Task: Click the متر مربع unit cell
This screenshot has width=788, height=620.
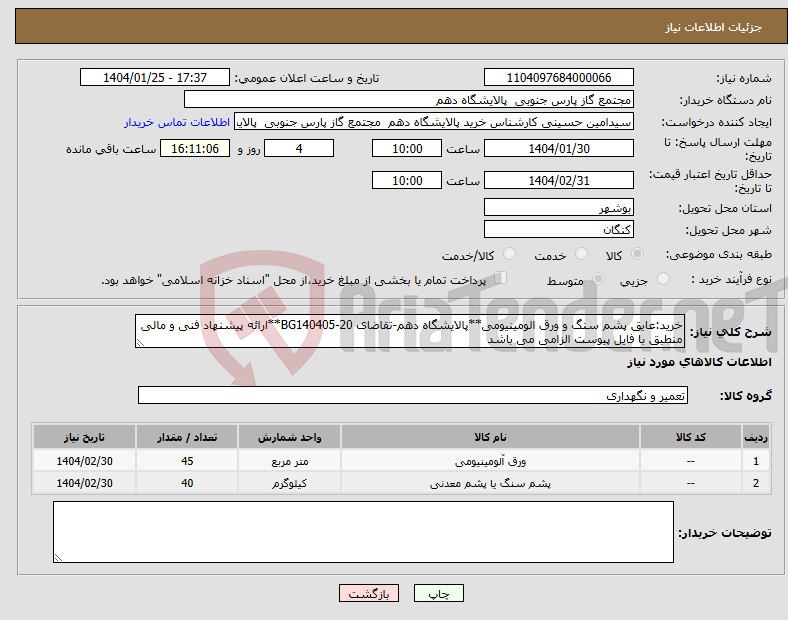Action: pos(289,461)
